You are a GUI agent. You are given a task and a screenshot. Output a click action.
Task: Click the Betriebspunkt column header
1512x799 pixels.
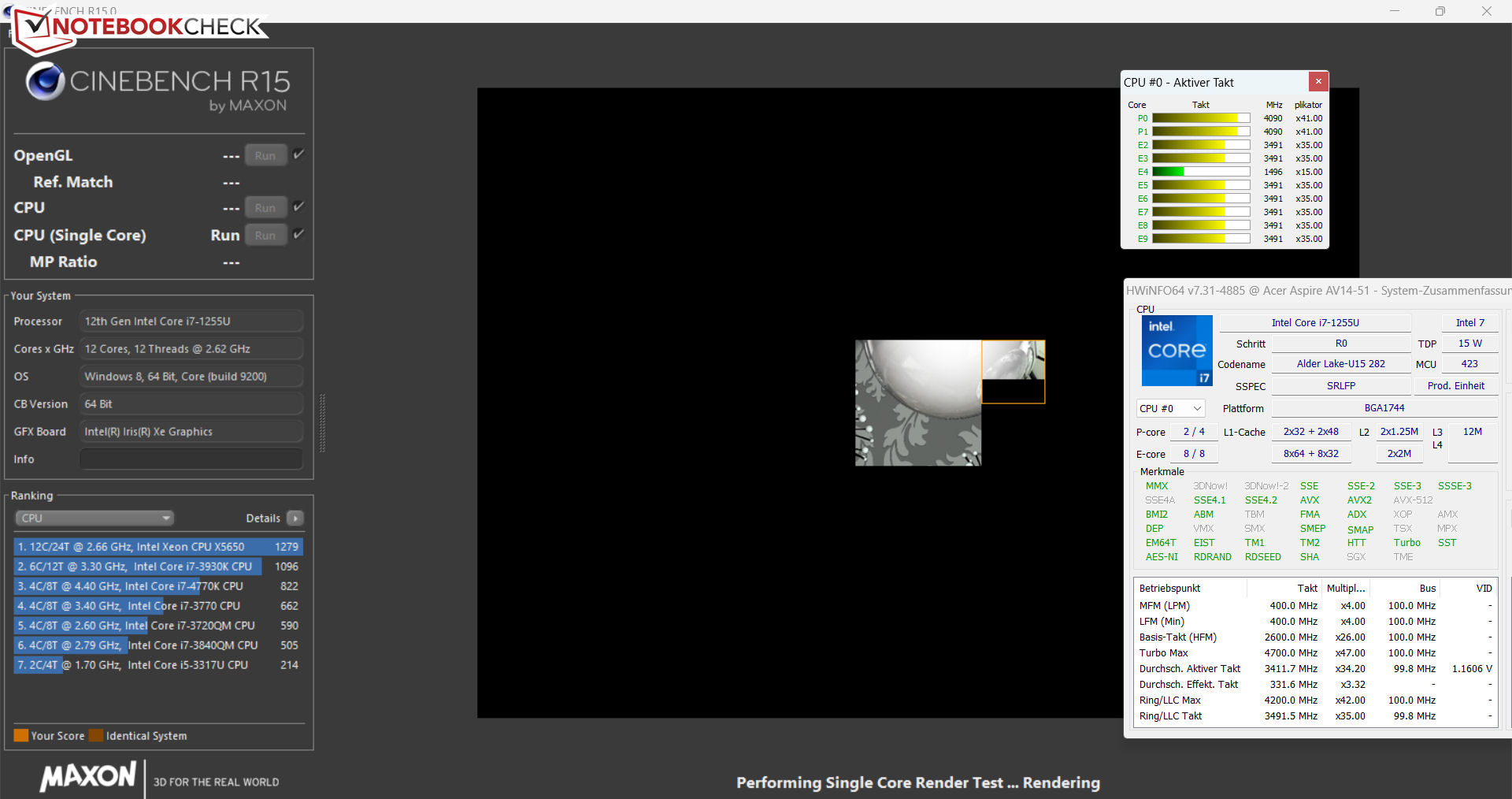1190,588
